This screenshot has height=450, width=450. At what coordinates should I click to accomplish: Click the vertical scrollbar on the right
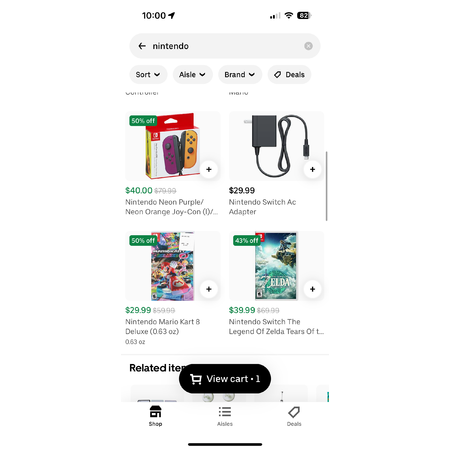point(326,186)
